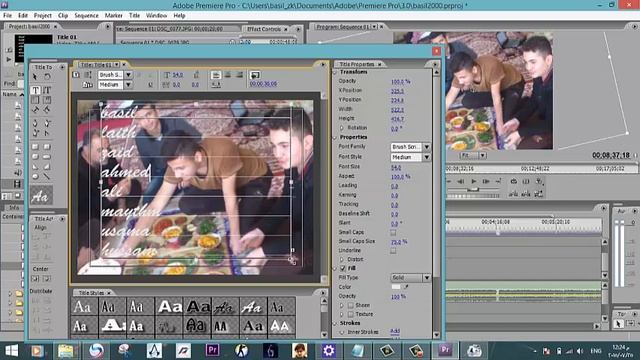The height and width of the screenshot is (360, 640).
Task: Select the Wedge shape tool
Action: click(36, 167)
